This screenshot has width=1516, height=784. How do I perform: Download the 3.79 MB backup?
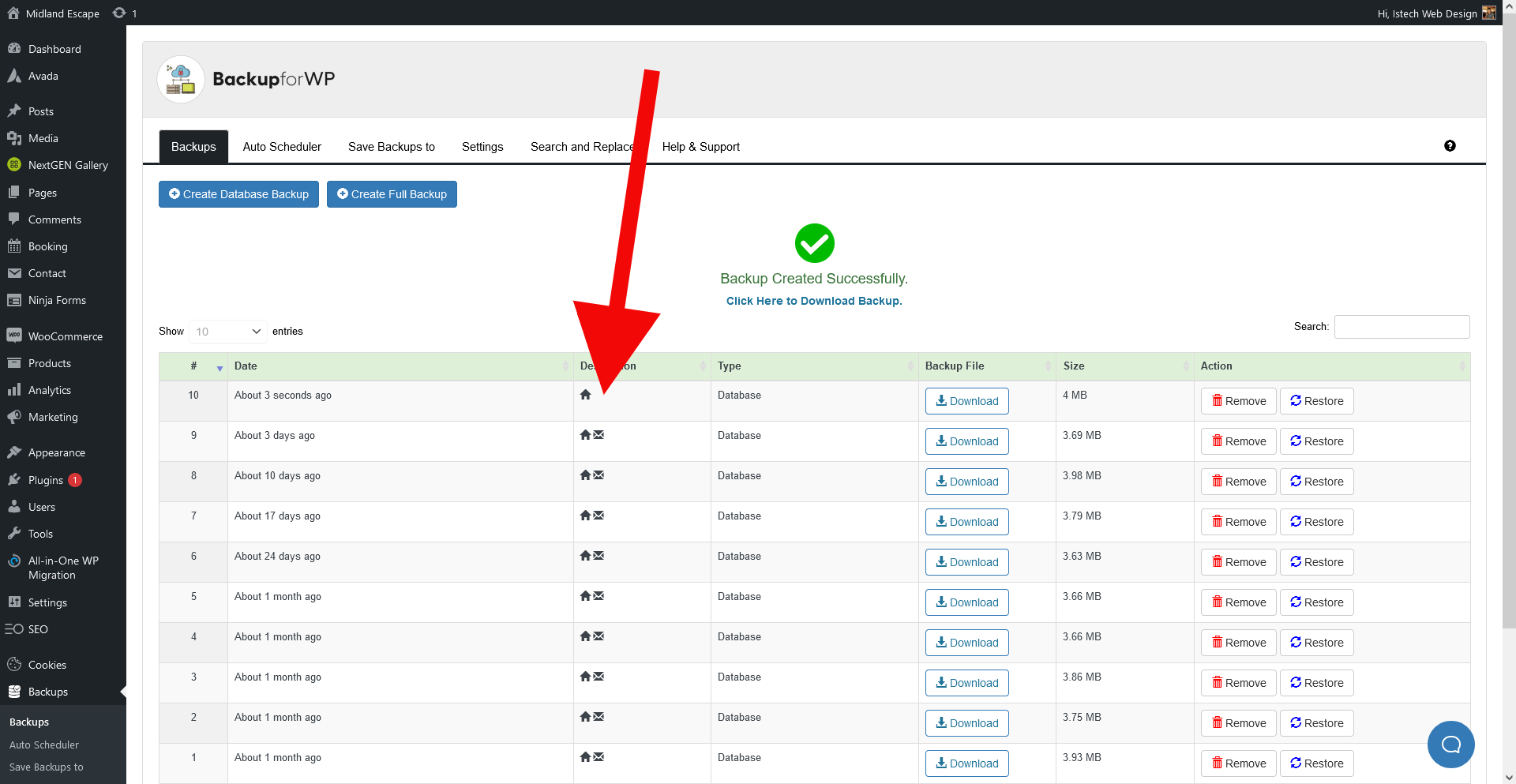(967, 522)
